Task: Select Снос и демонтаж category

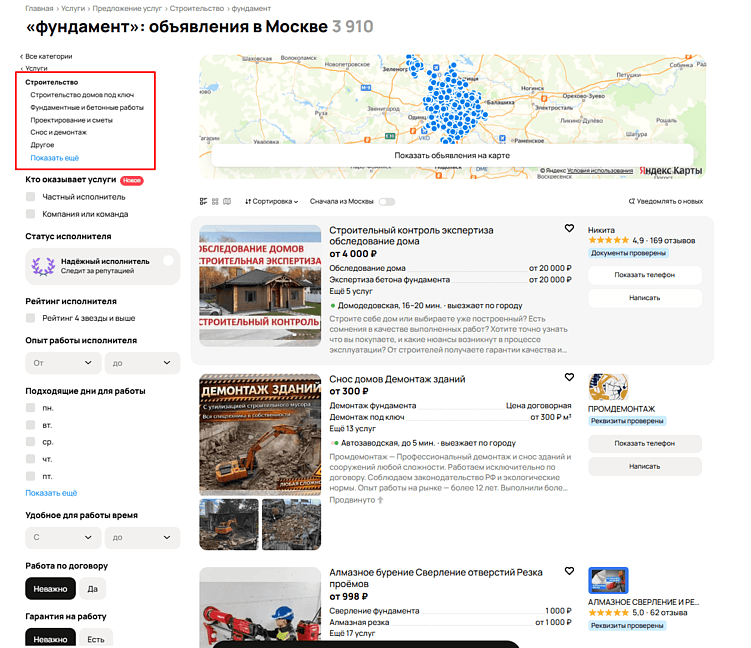Action: click(x=58, y=132)
